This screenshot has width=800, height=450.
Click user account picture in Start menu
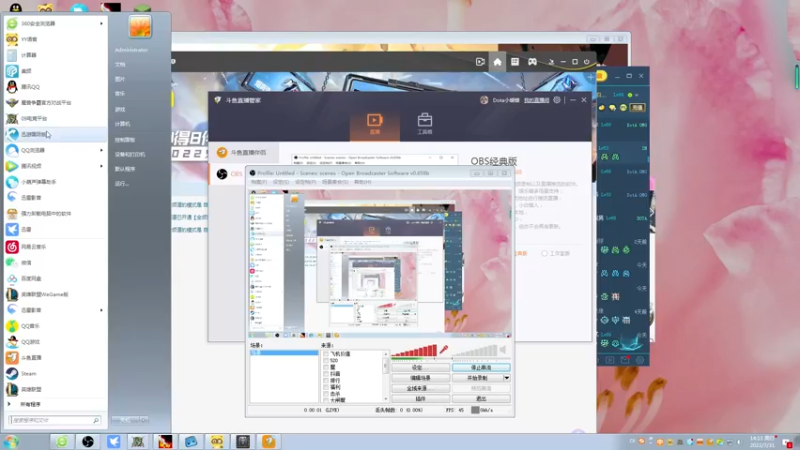point(140,27)
